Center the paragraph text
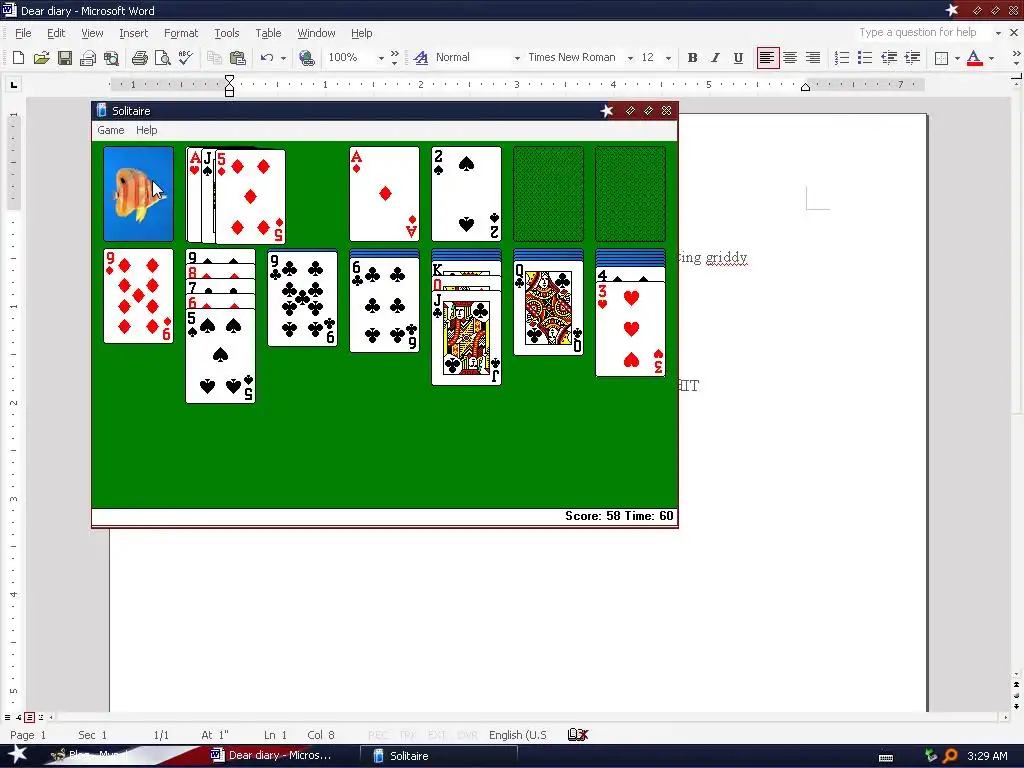This screenshot has width=1024, height=768. point(790,57)
